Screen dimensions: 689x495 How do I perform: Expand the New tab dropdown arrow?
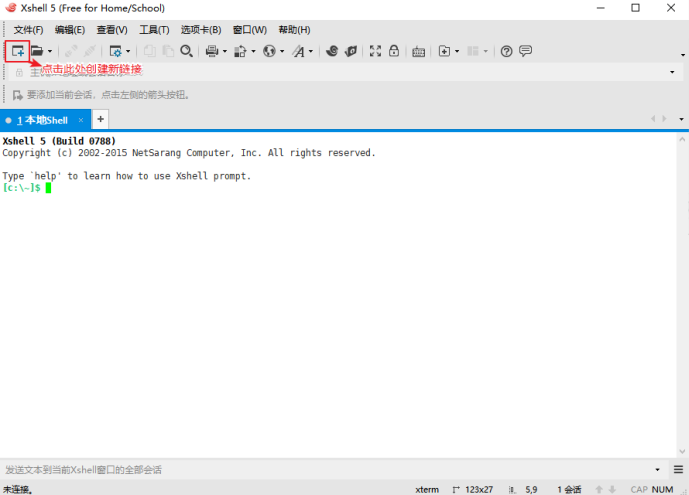(x=457, y=52)
